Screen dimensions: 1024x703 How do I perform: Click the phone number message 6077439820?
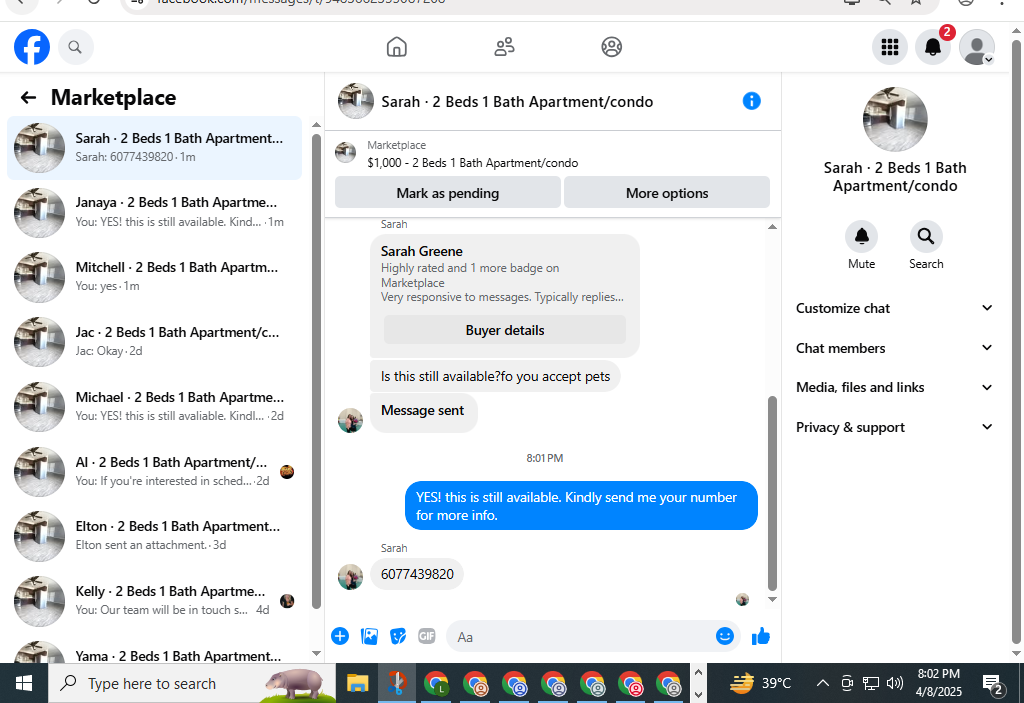click(417, 574)
